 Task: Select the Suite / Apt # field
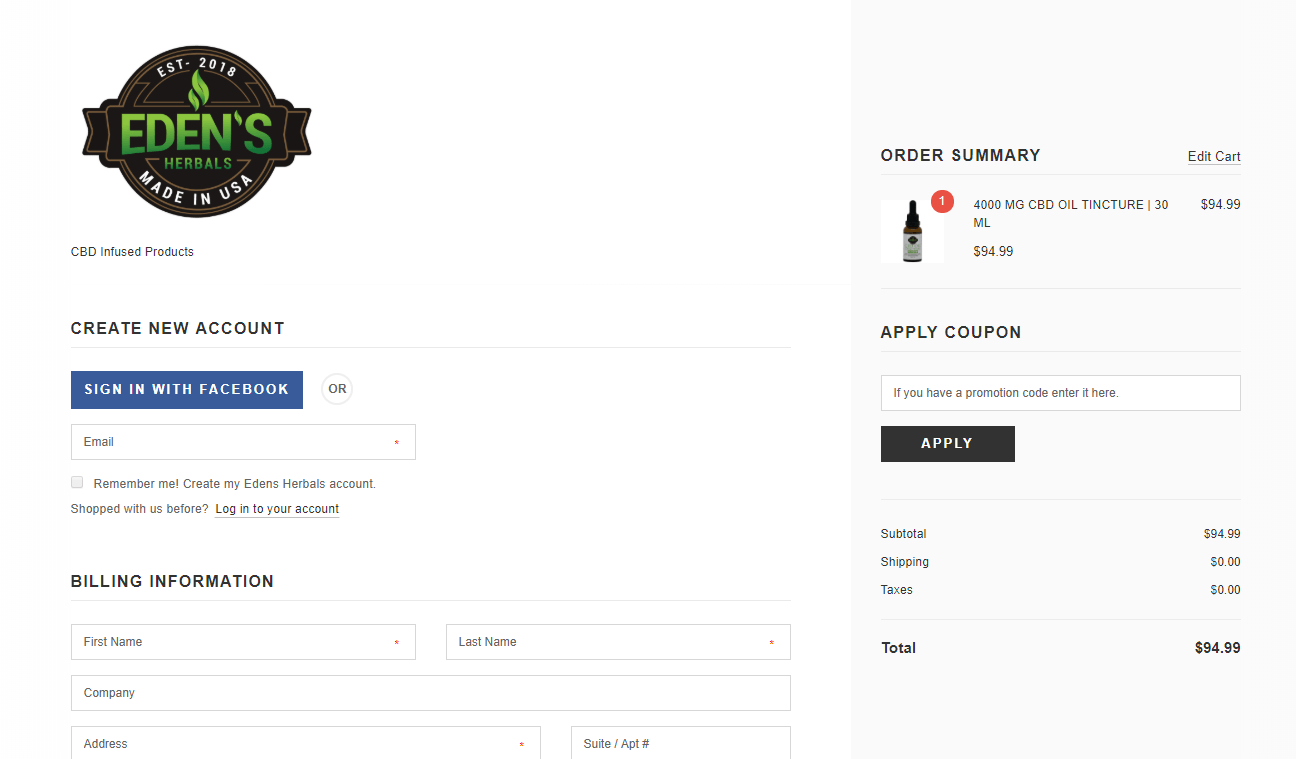click(x=681, y=743)
